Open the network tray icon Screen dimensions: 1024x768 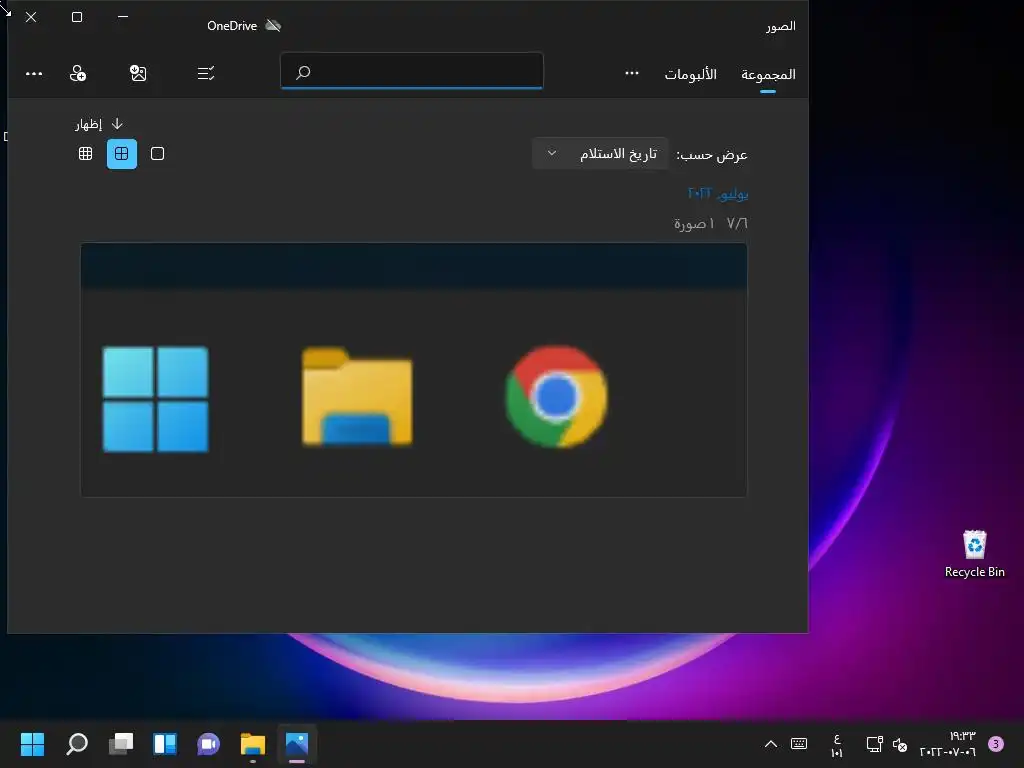pyautogui.click(x=874, y=744)
